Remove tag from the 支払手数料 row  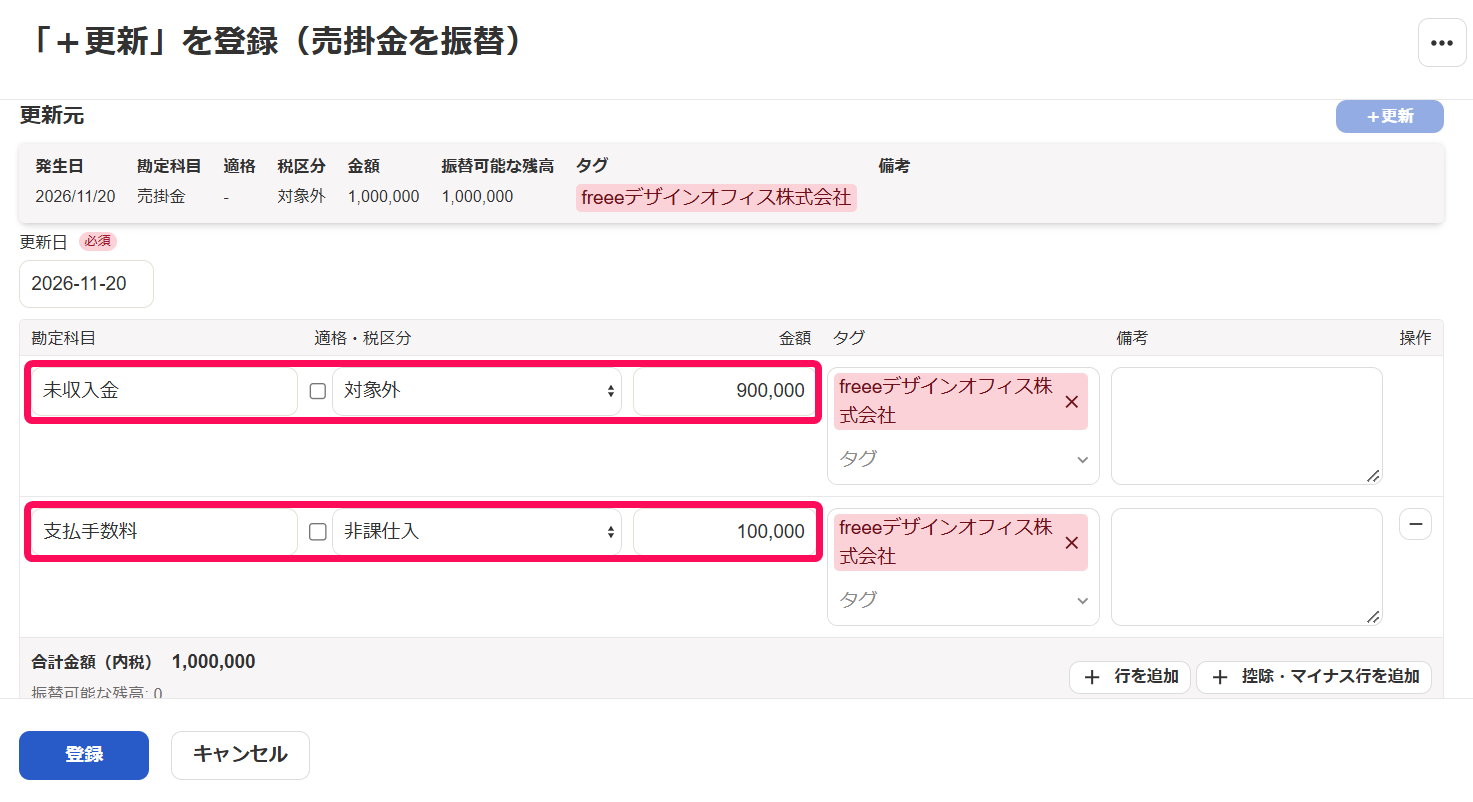pyautogui.click(x=1072, y=543)
